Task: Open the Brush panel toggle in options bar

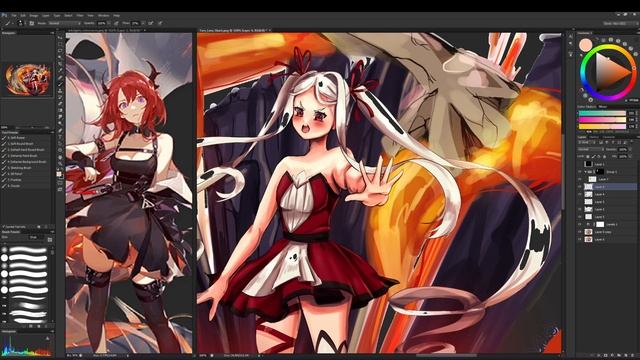Action: [32, 23]
